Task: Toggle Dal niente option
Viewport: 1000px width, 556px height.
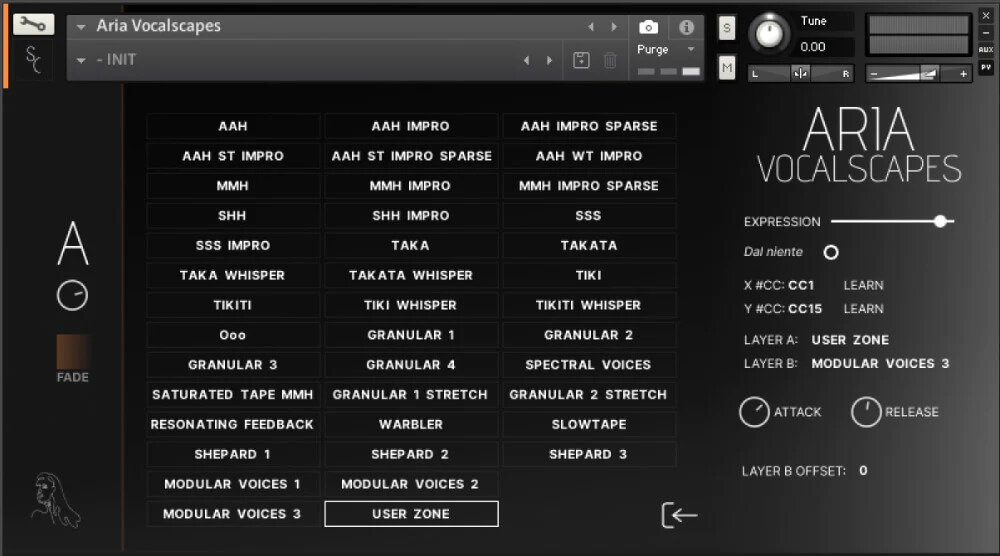Action: click(x=830, y=252)
